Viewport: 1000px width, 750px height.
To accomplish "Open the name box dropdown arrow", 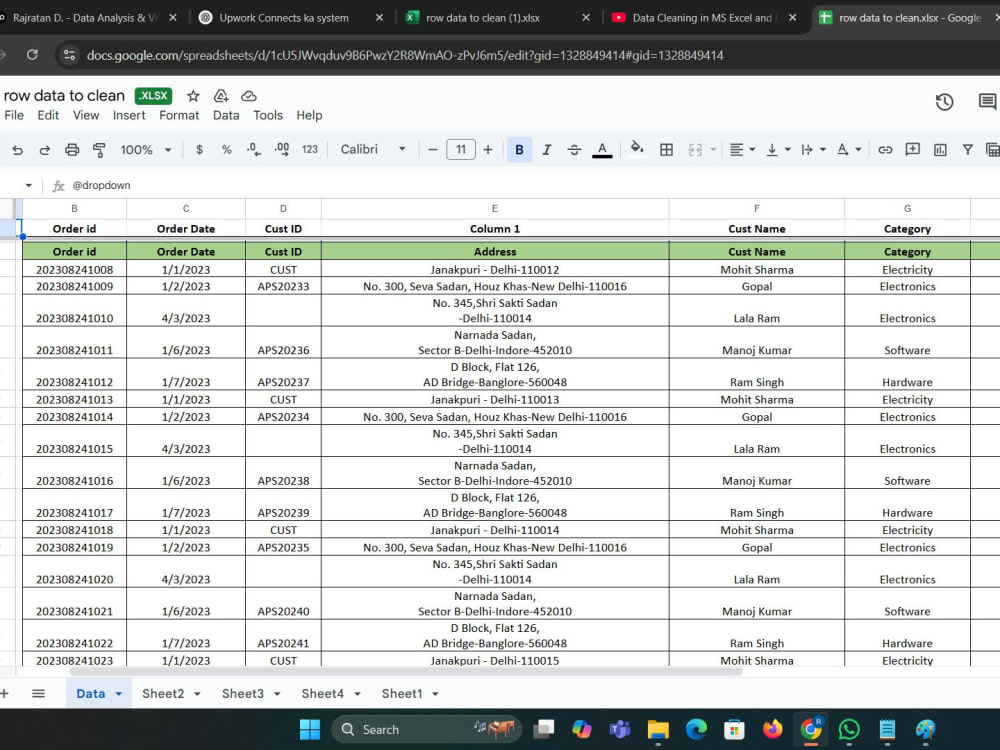I will tap(29, 186).
